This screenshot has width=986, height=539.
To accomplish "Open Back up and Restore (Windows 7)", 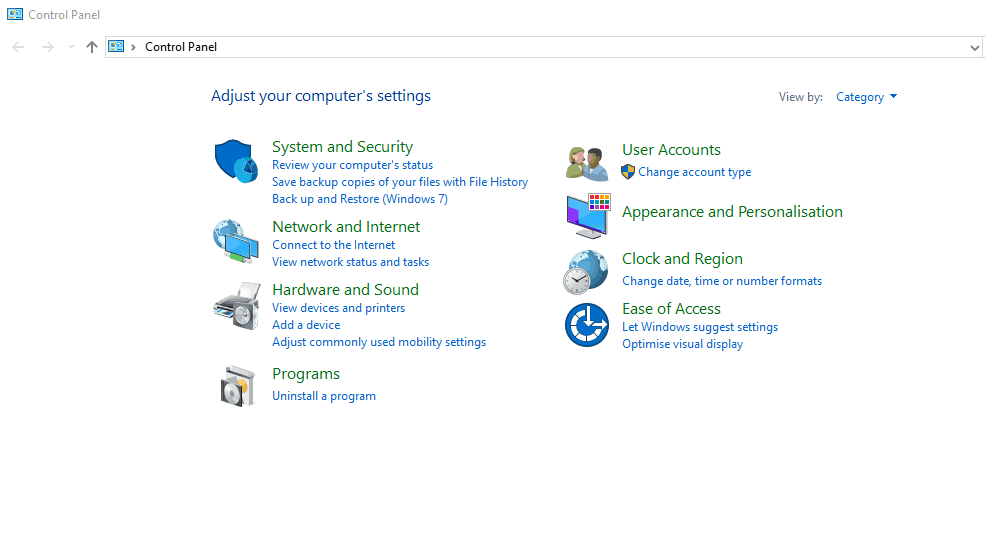I will tap(360, 199).
